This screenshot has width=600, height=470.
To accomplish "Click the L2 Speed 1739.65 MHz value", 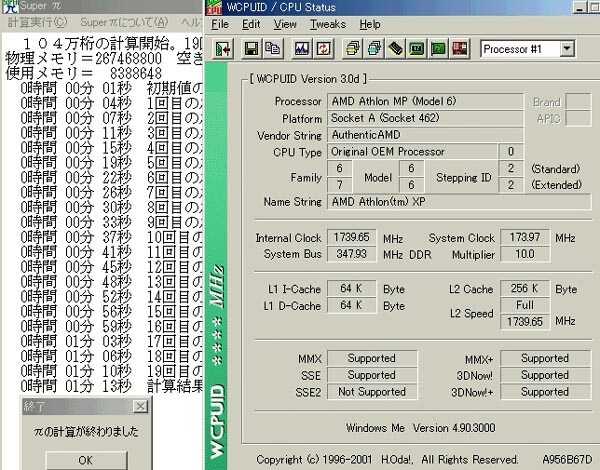I will click(525, 321).
